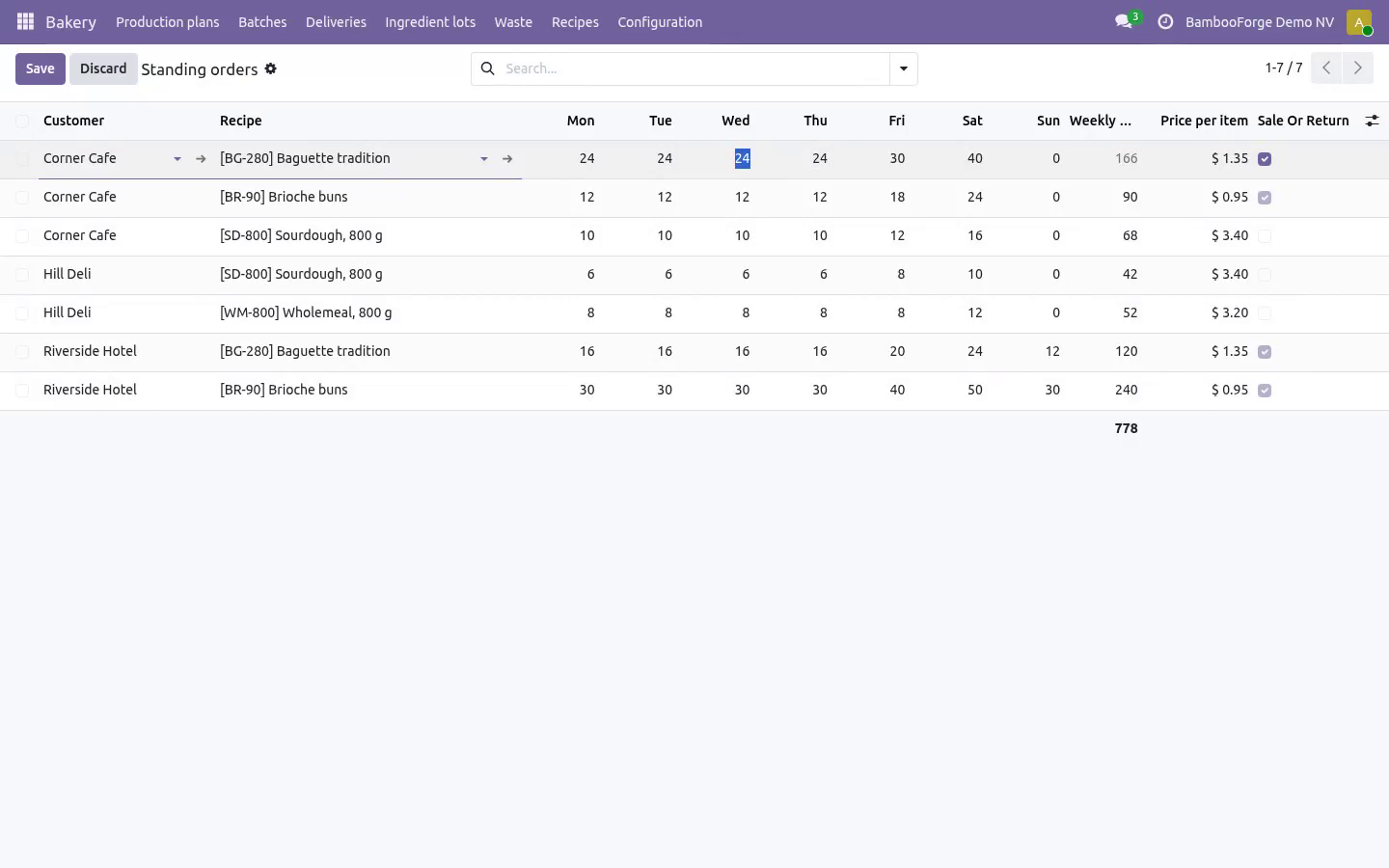The image size is (1389, 868).
Task: Click the pager 1-7 / 7 counter
Action: point(1283,68)
